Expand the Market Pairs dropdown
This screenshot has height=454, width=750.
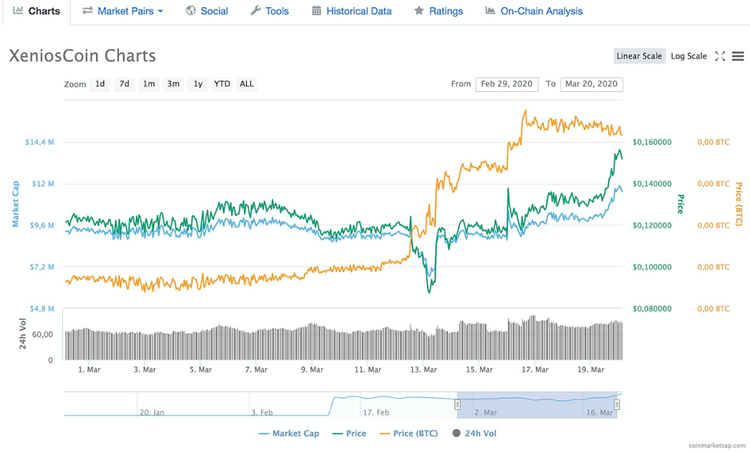123,11
